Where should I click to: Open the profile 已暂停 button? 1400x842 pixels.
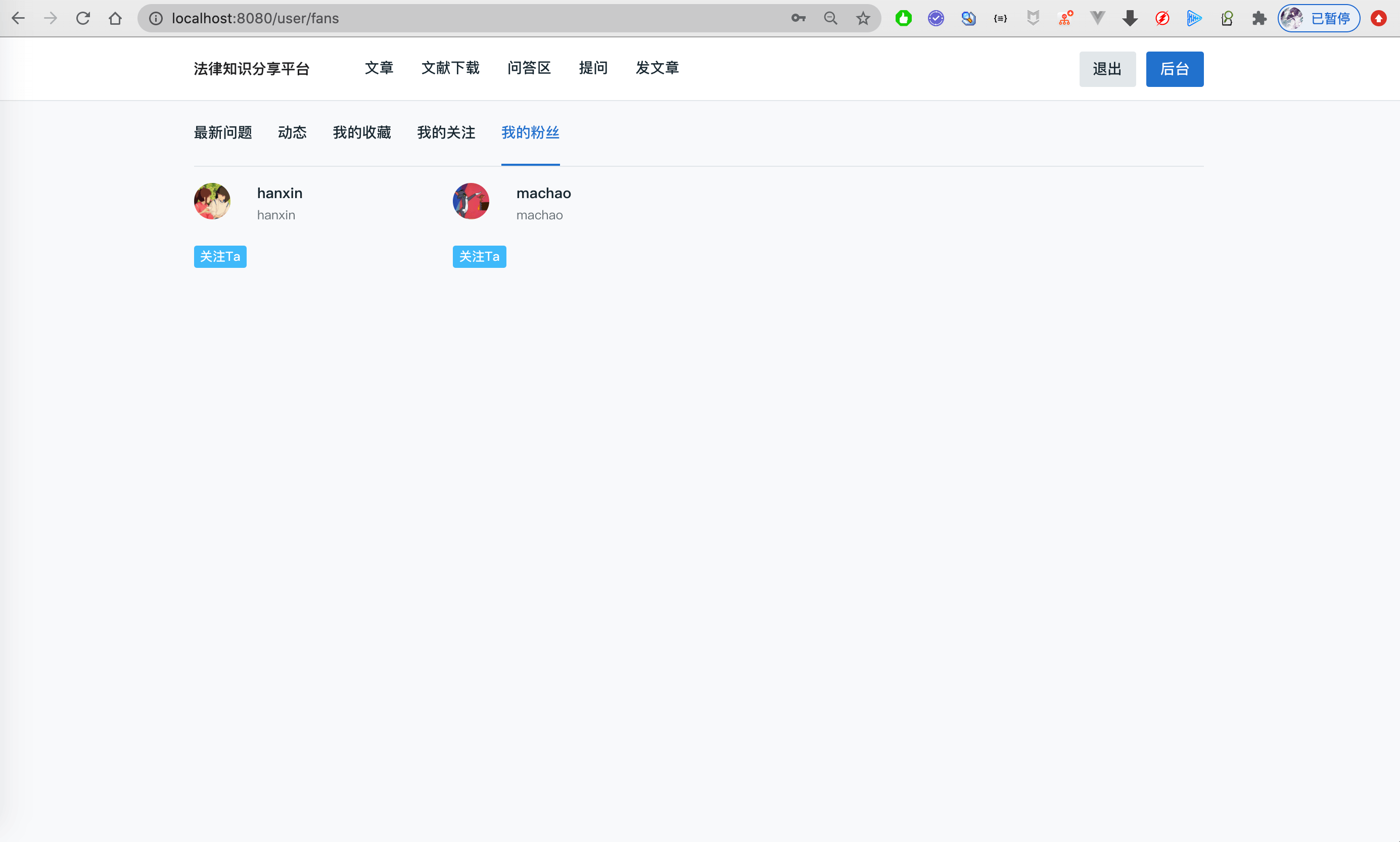[x=1318, y=18]
